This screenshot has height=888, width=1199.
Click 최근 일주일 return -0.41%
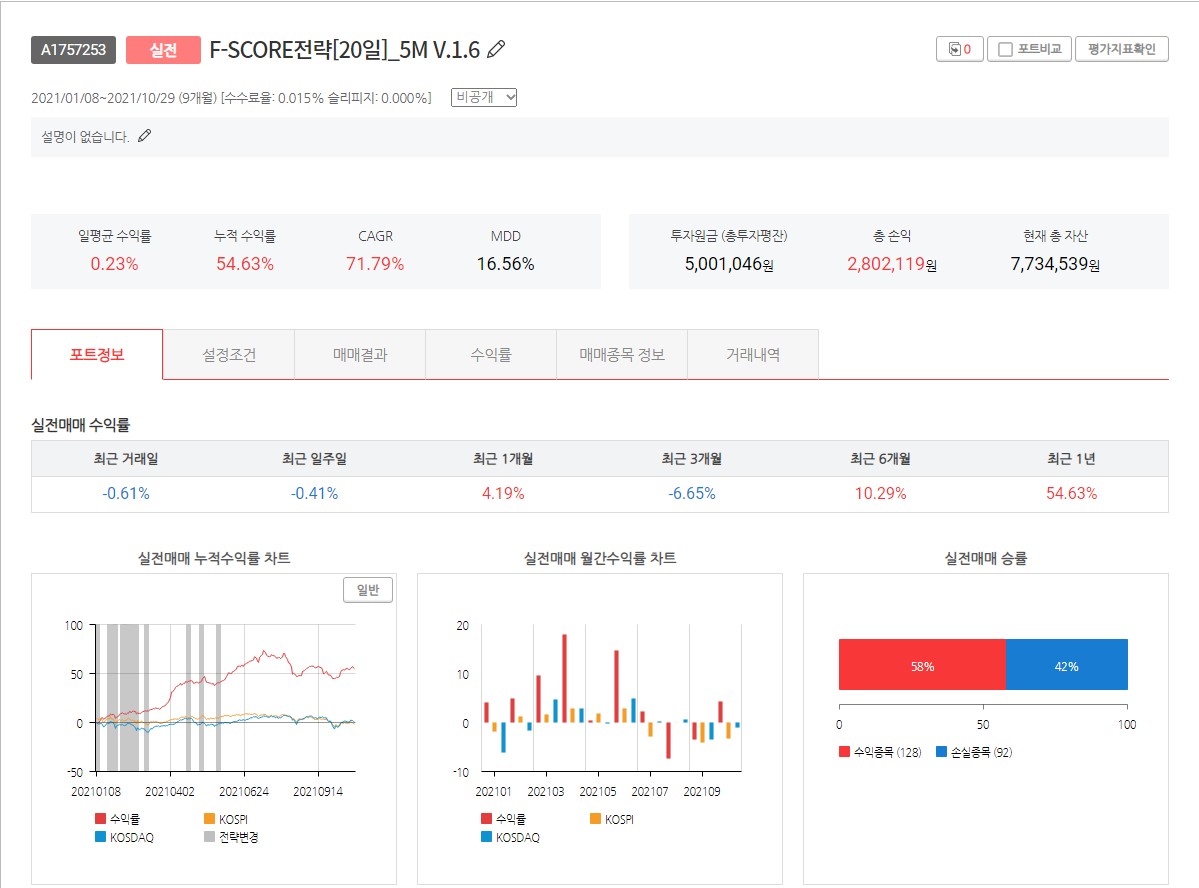tap(314, 493)
